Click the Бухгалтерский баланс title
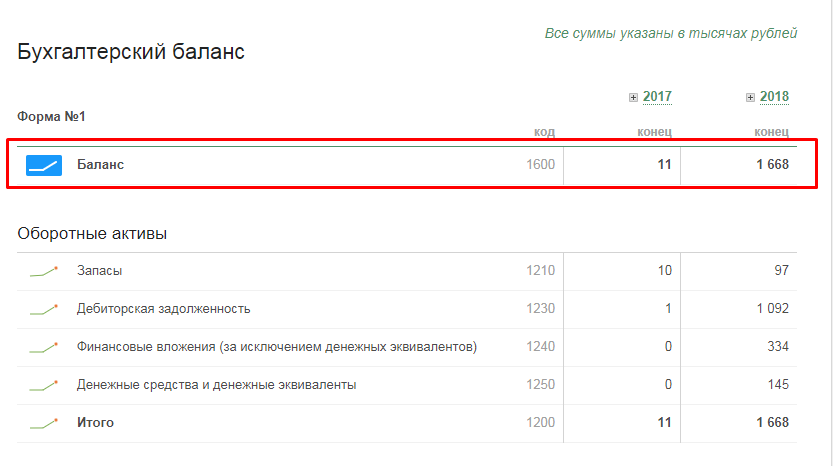833x466 pixels. 131,52
